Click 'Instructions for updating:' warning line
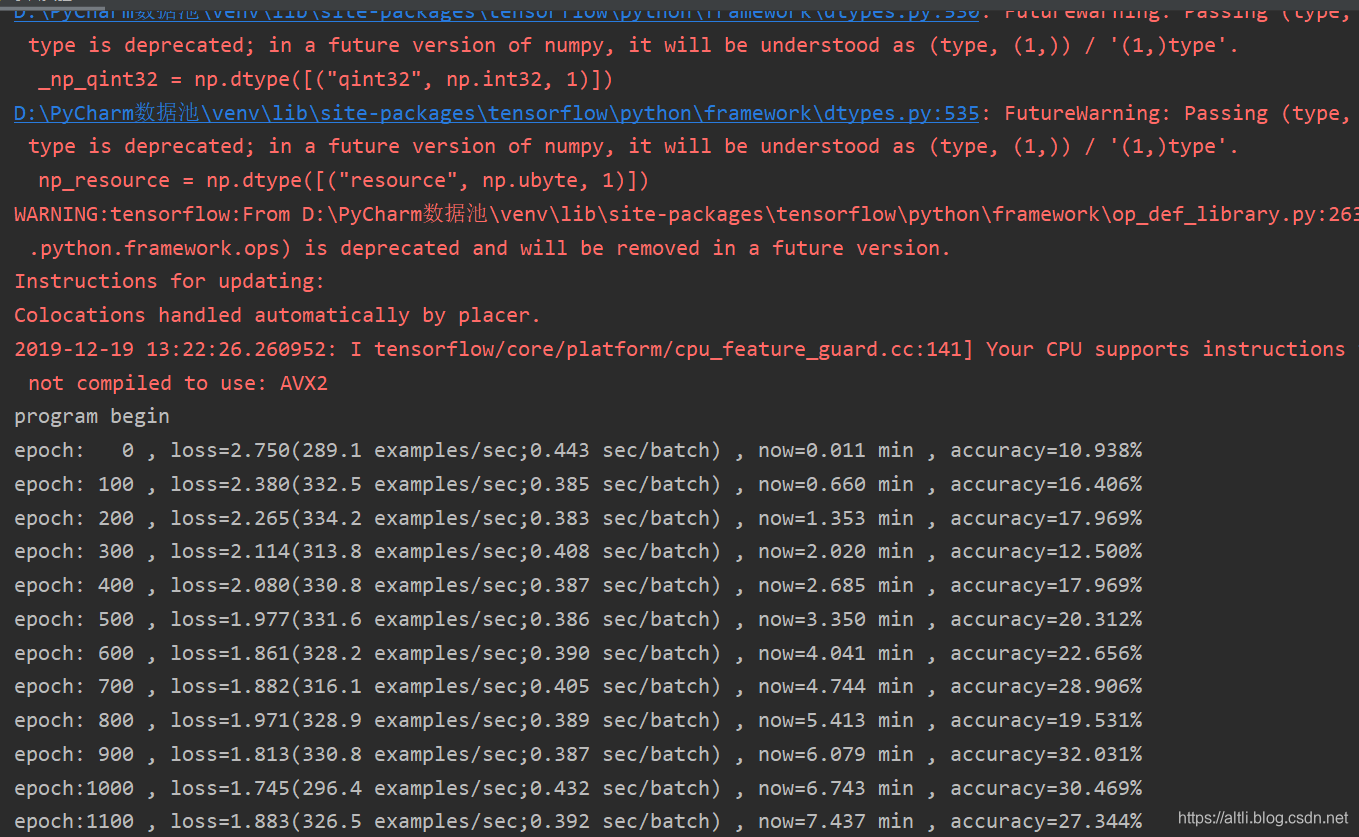 170,281
